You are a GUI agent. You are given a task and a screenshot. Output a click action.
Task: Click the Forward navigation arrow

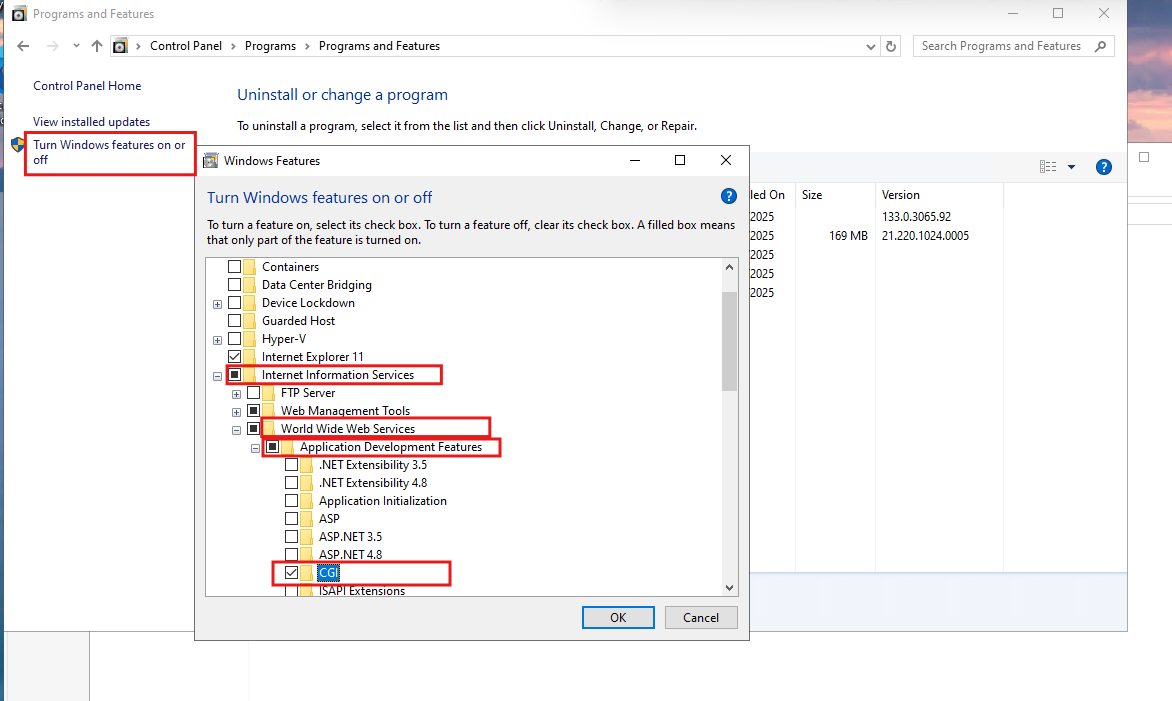[x=52, y=46]
